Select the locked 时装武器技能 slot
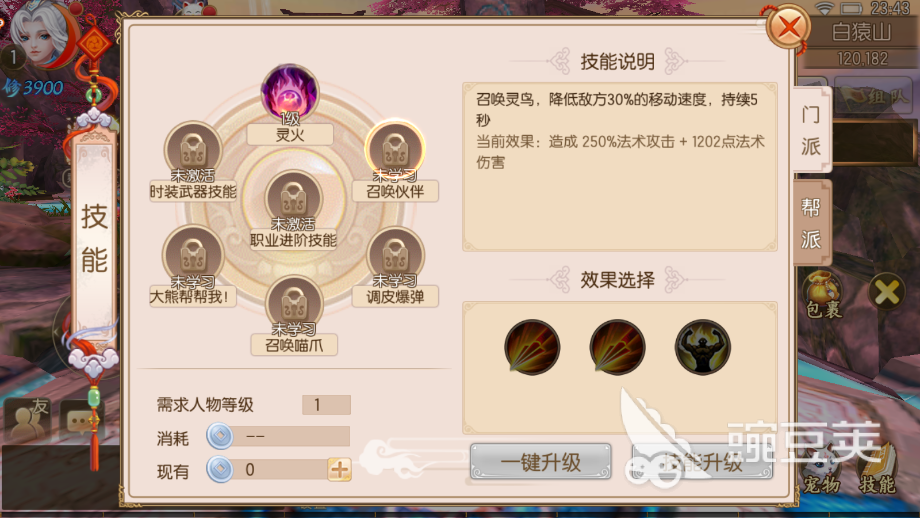 click(x=193, y=149)
